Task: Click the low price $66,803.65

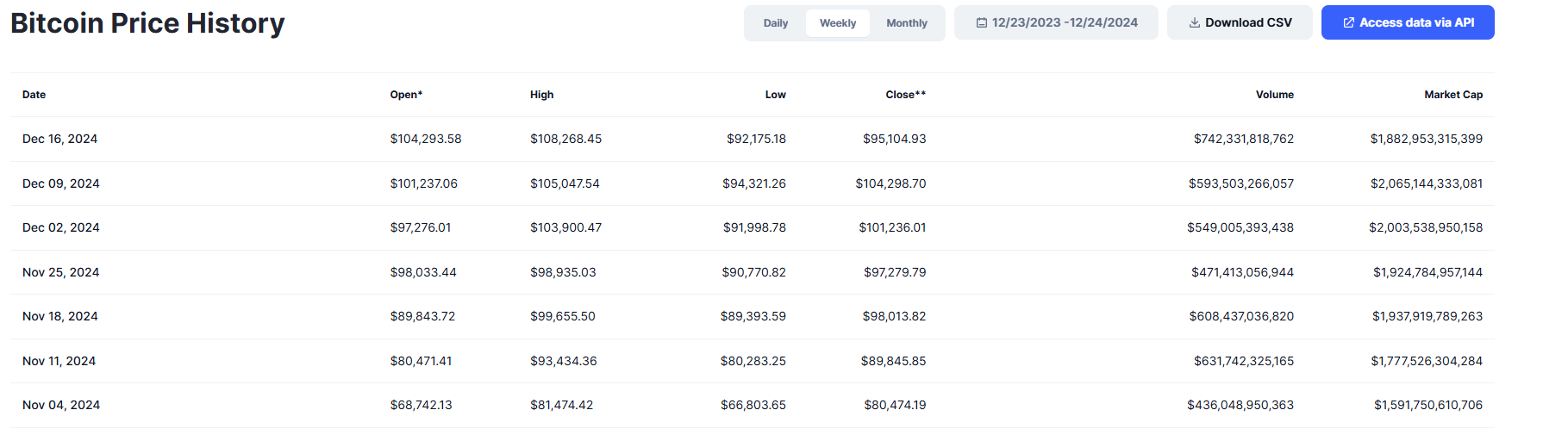Action: point(753,405)
